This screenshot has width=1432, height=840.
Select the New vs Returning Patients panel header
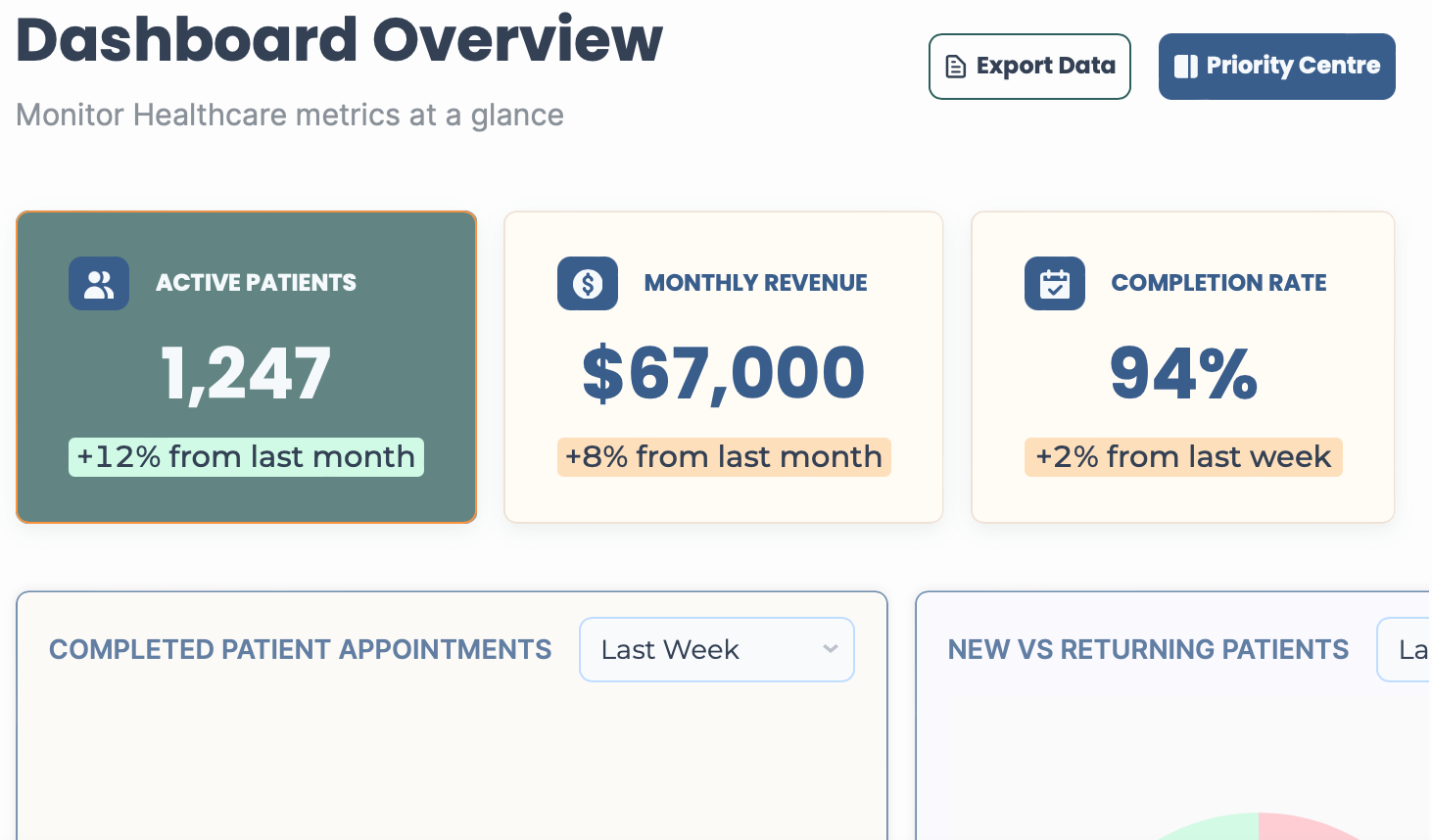pos(1148,649)
